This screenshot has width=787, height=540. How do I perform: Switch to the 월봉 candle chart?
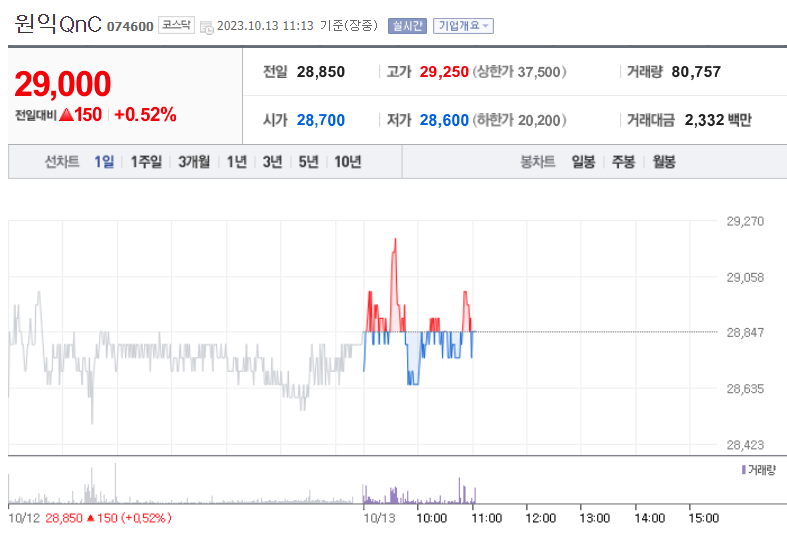point(664,162)
